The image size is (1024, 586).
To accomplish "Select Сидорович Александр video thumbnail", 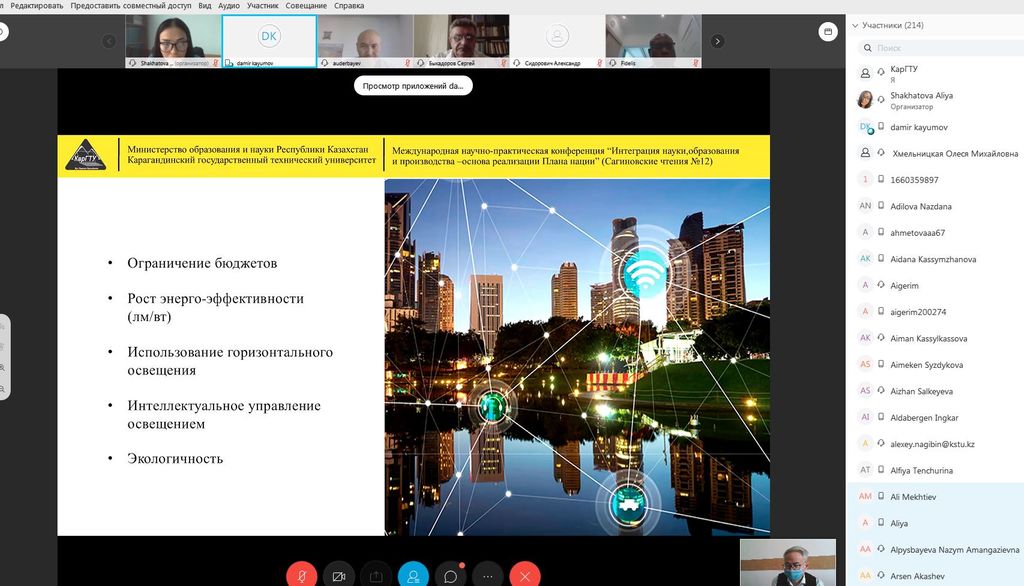I will click(557, 41).
